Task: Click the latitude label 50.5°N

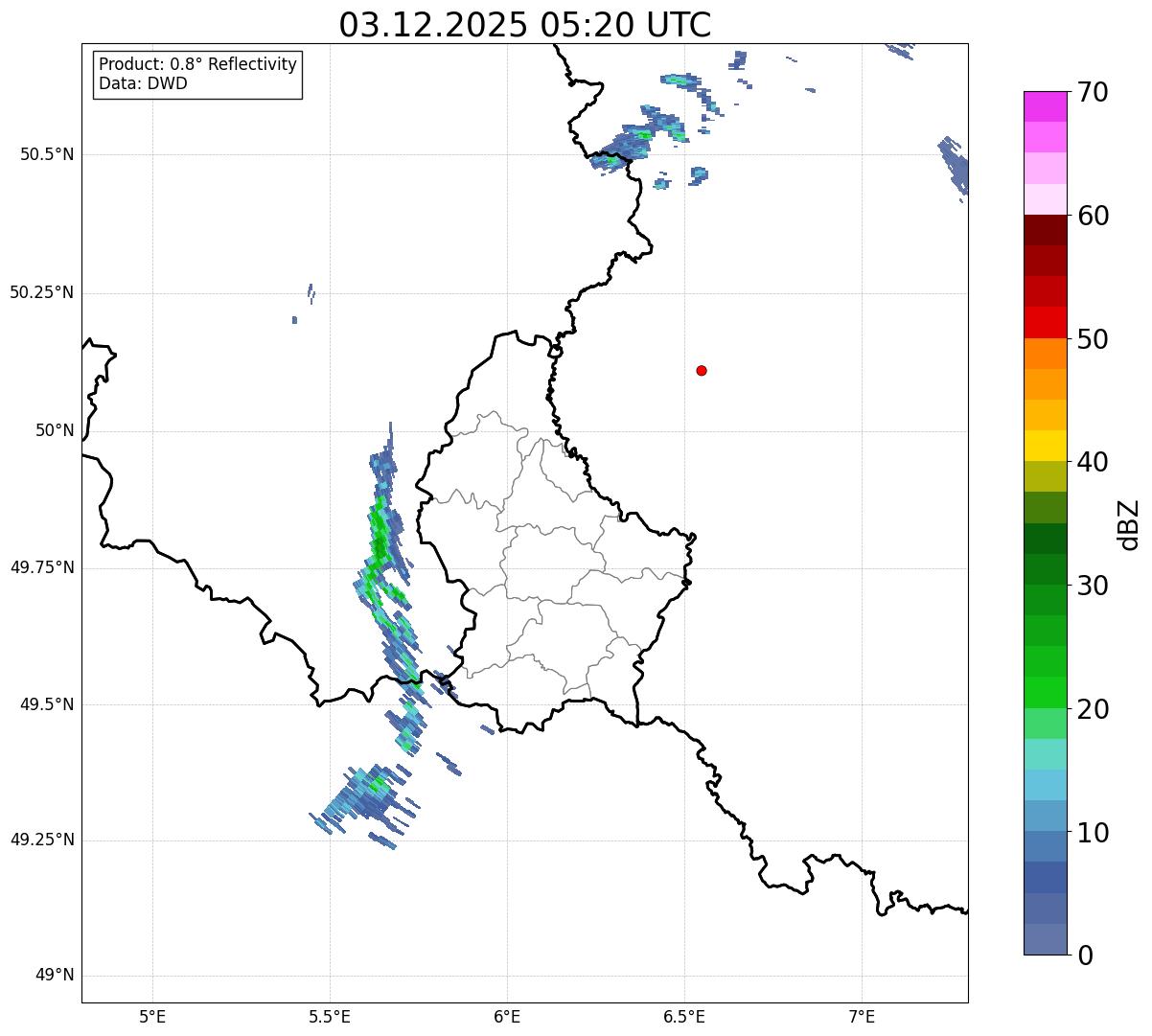Action: tap(47, 154)
